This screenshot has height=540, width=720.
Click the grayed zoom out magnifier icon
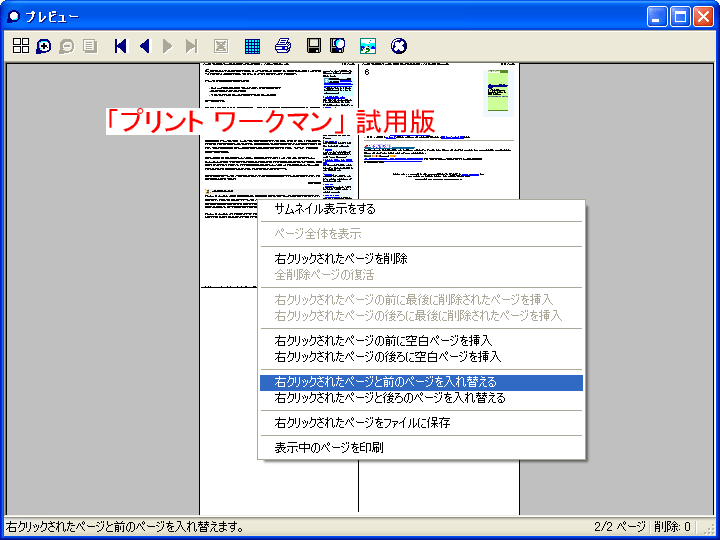pos(67,46)
